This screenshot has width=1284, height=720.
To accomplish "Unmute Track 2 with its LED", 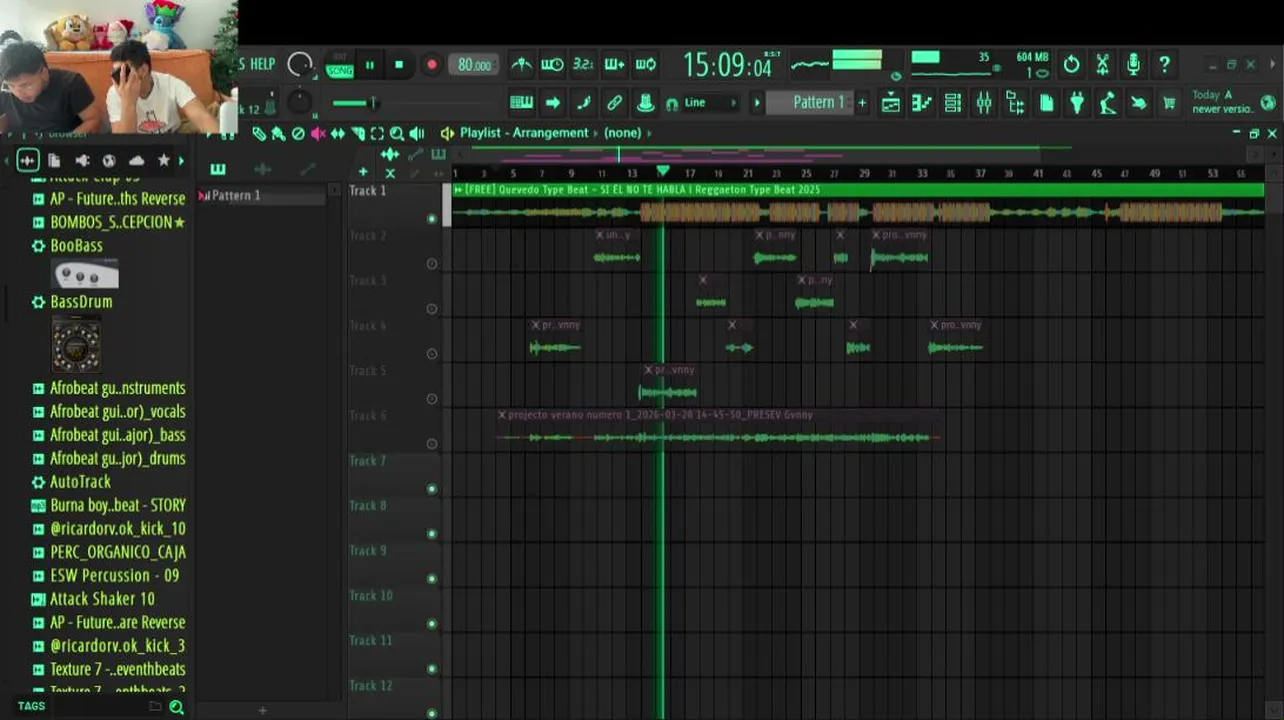I will pyautogui.click(x=432, y=264).
